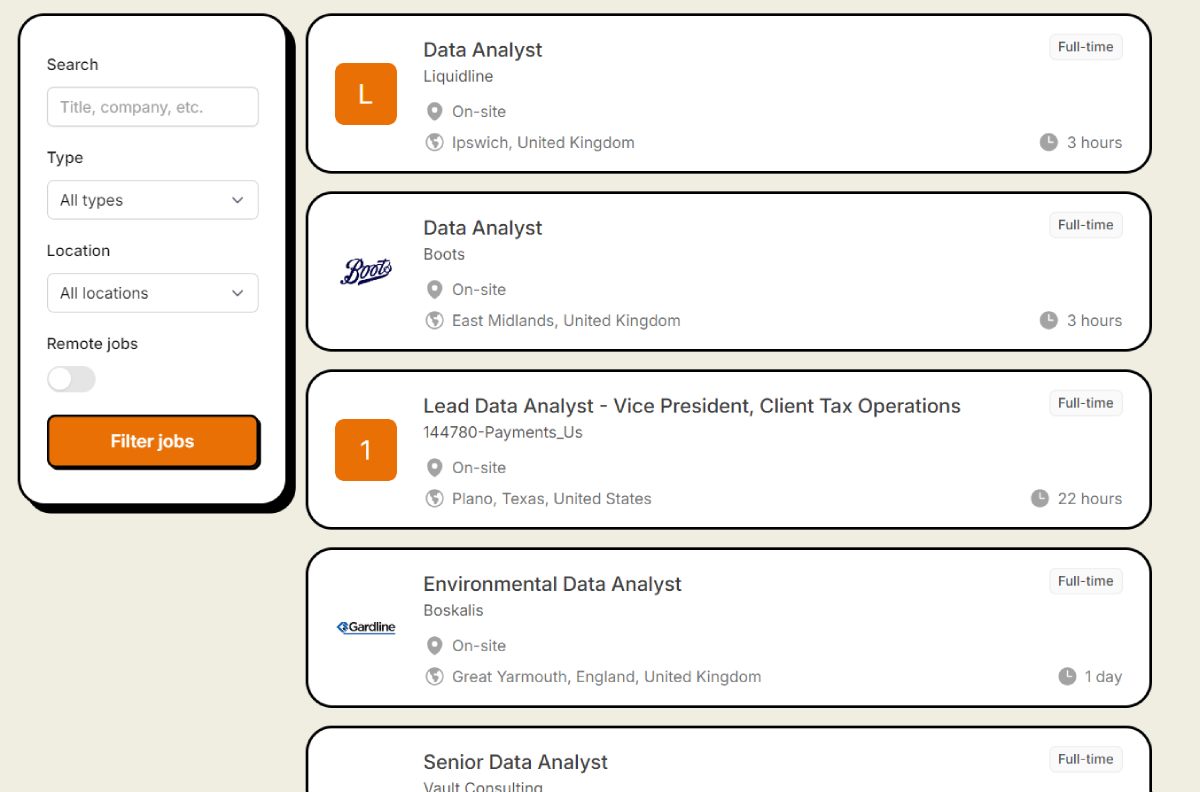Viewport: 1200px width, 792px height.
Task: Open the All types dropdown
Action: coord(153,200)
